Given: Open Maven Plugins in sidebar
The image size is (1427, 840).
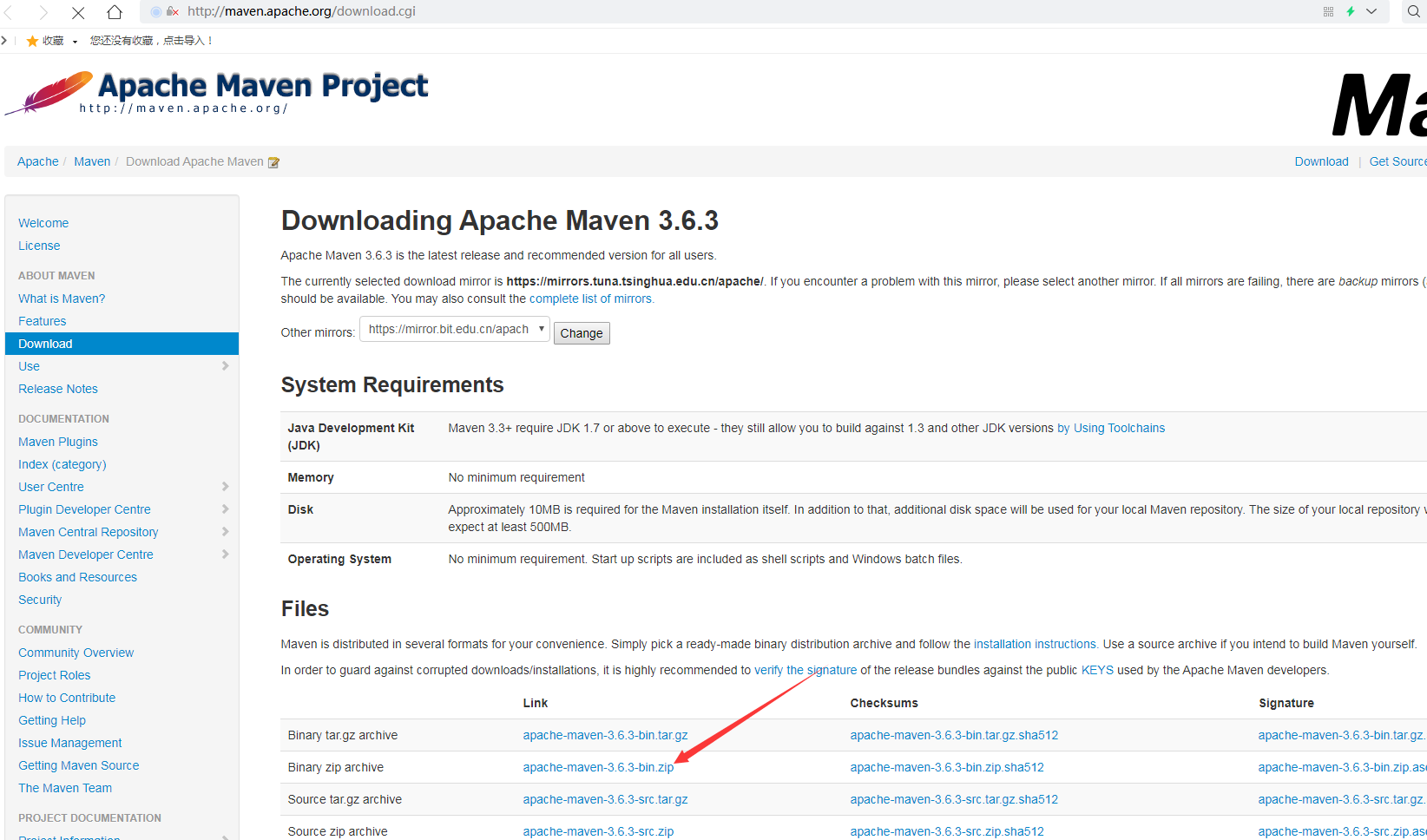Looking at the screenshot, I should coord(58,442).
